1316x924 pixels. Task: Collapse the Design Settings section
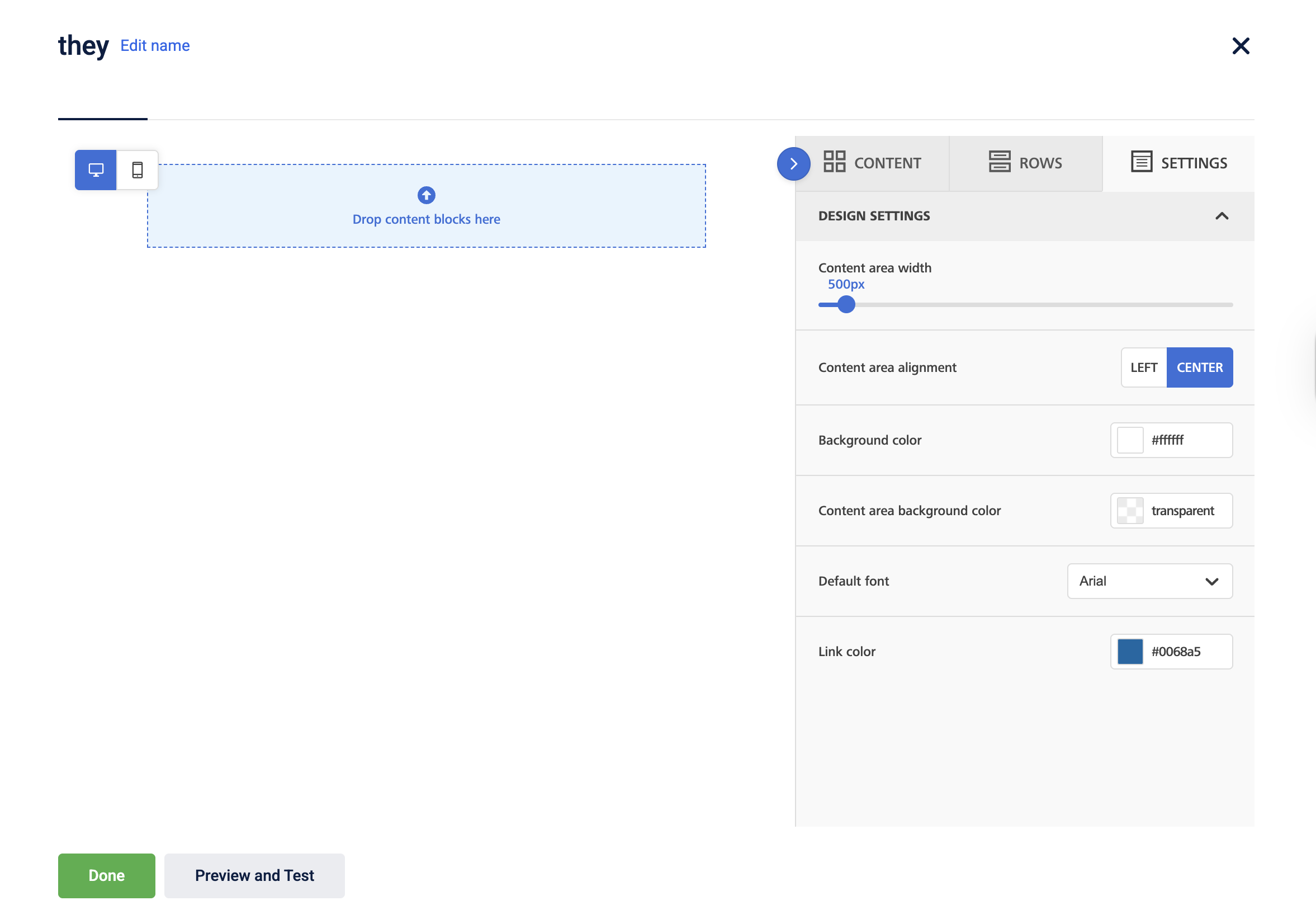(1222, 216)
